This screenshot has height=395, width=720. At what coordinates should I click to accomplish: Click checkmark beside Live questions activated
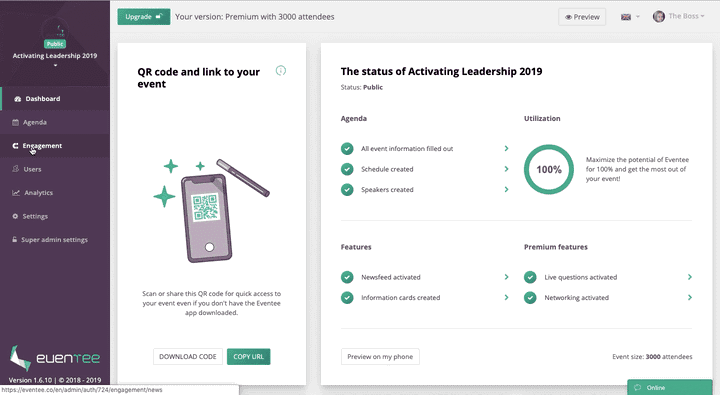tap(530, 277)
